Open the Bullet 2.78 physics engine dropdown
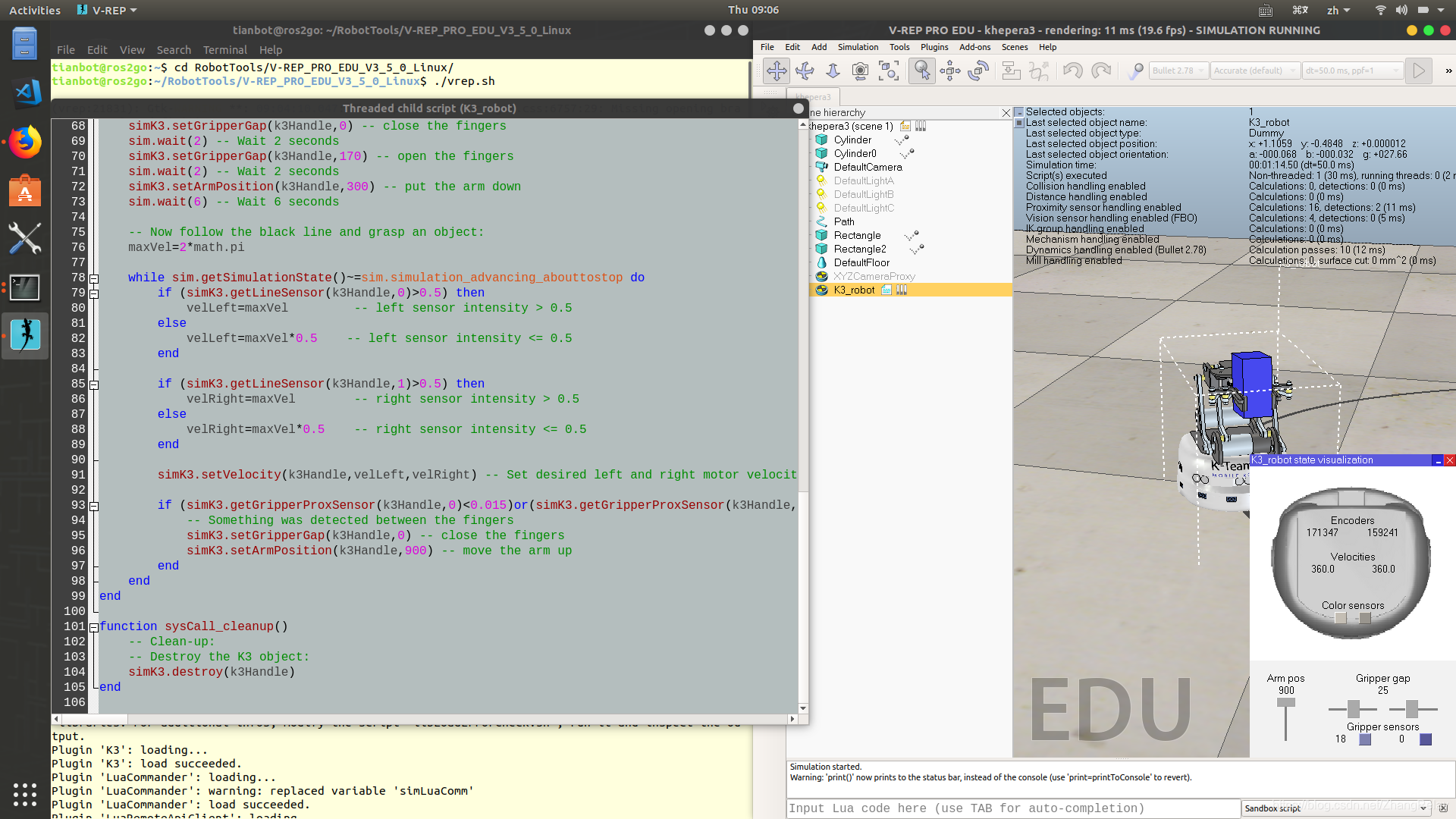1456x819 pixels. (1178, 71)
